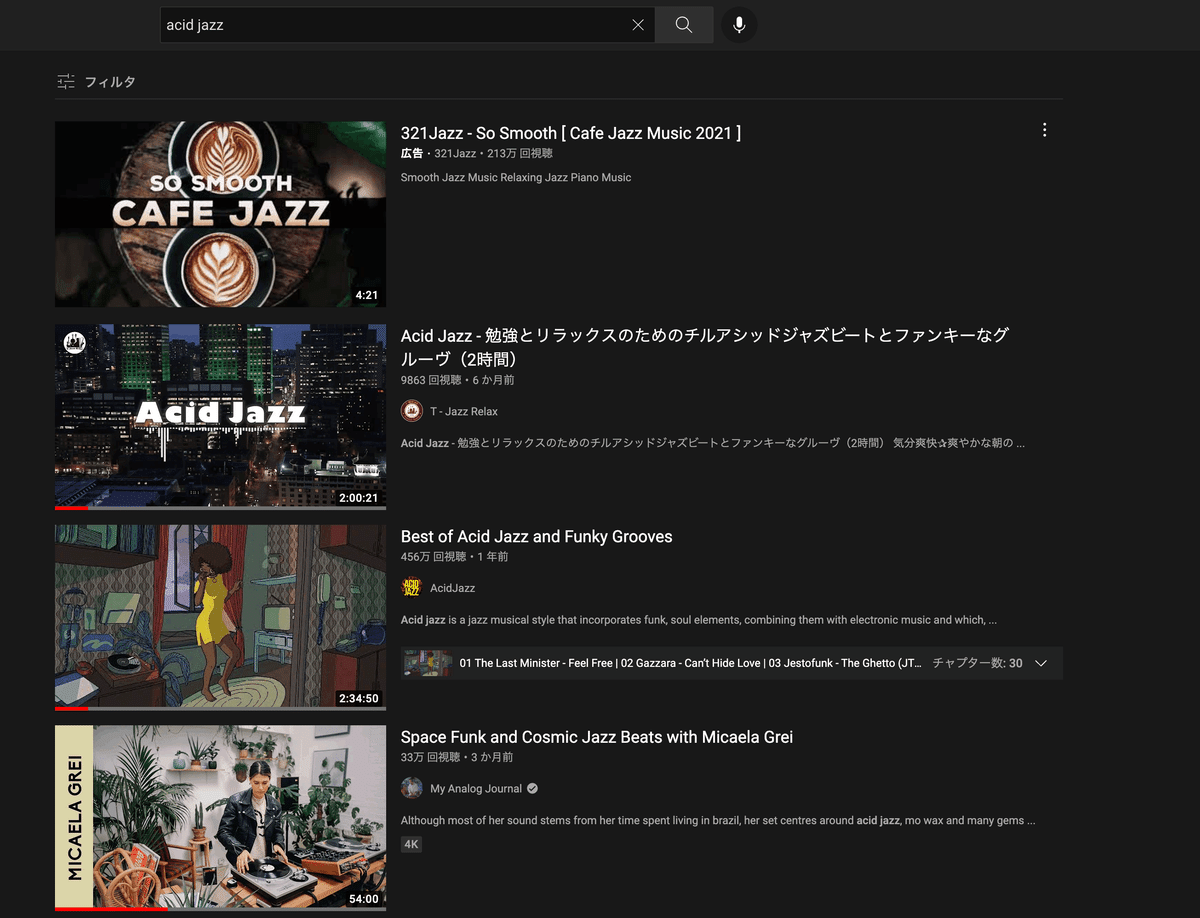
Task: Open title '321Jazz - So Smooth [ Cafe Jazz Music 2021 ]'
Action: (x=571, y=133)
